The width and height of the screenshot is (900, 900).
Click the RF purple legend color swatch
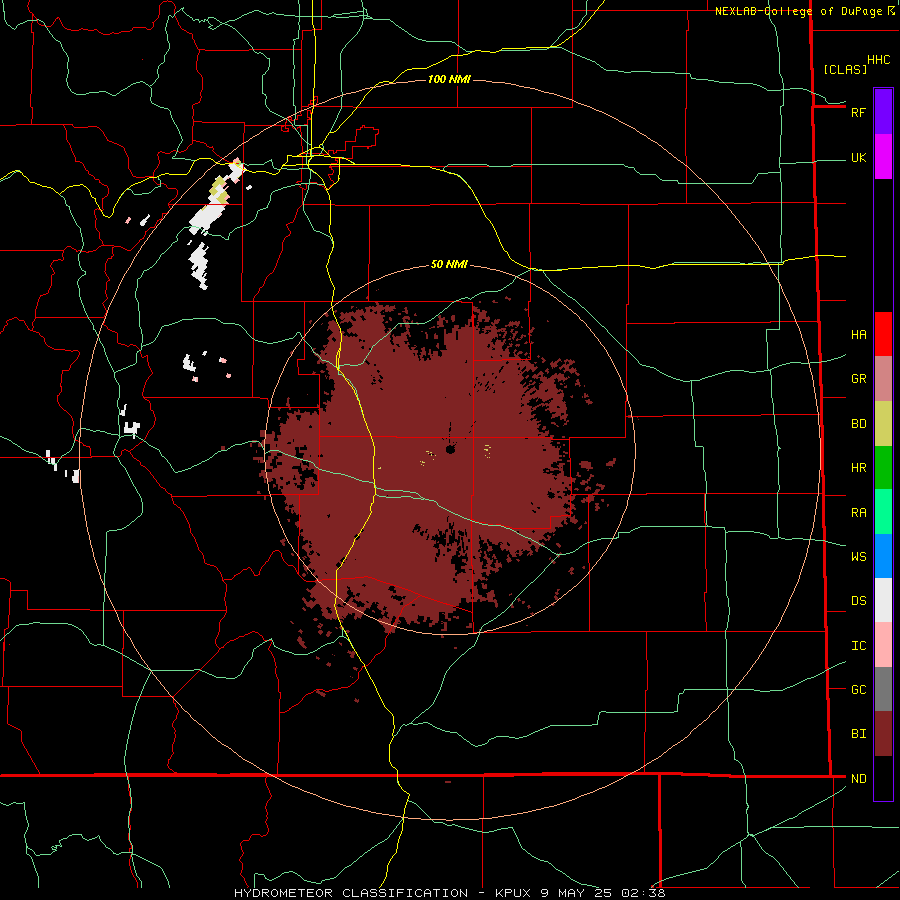883,111
